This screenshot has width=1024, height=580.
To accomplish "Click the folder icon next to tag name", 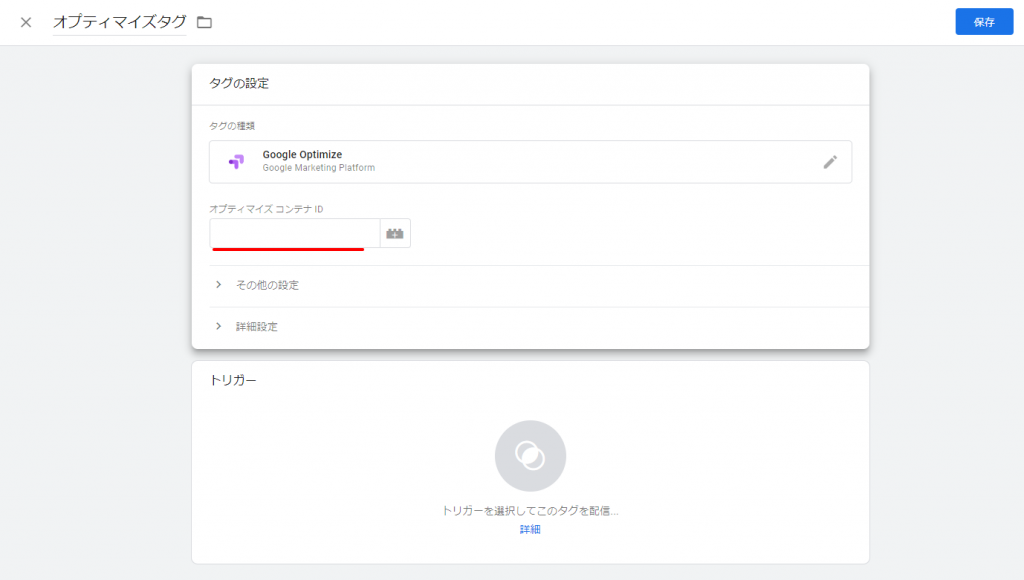I will click(204, 22).
